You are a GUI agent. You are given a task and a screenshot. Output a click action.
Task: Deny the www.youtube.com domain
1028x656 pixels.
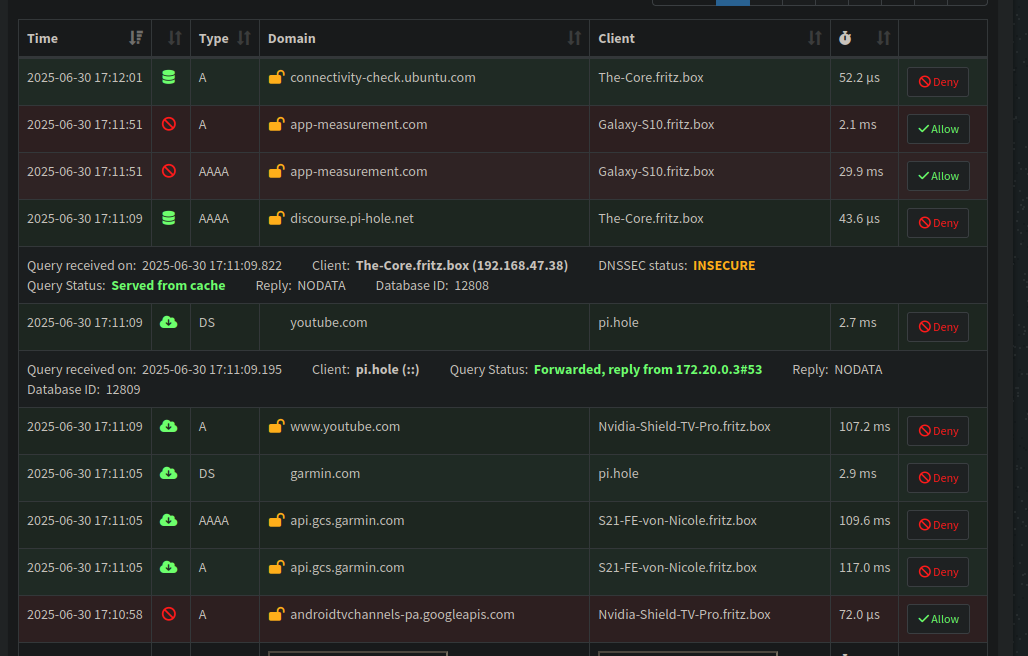click(x=938, y=431)
